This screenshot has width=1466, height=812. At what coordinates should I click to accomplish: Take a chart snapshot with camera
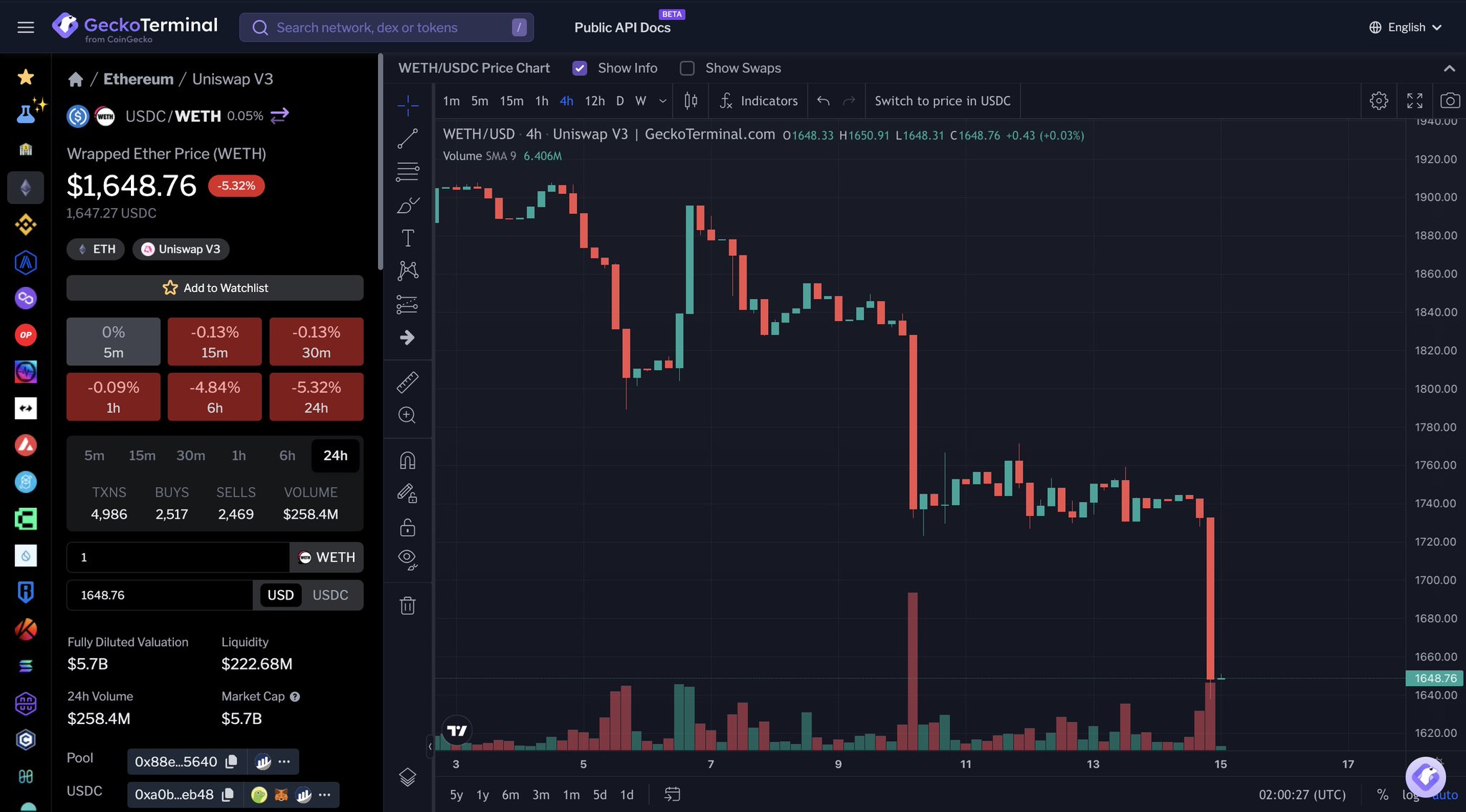click(1450, 101)
